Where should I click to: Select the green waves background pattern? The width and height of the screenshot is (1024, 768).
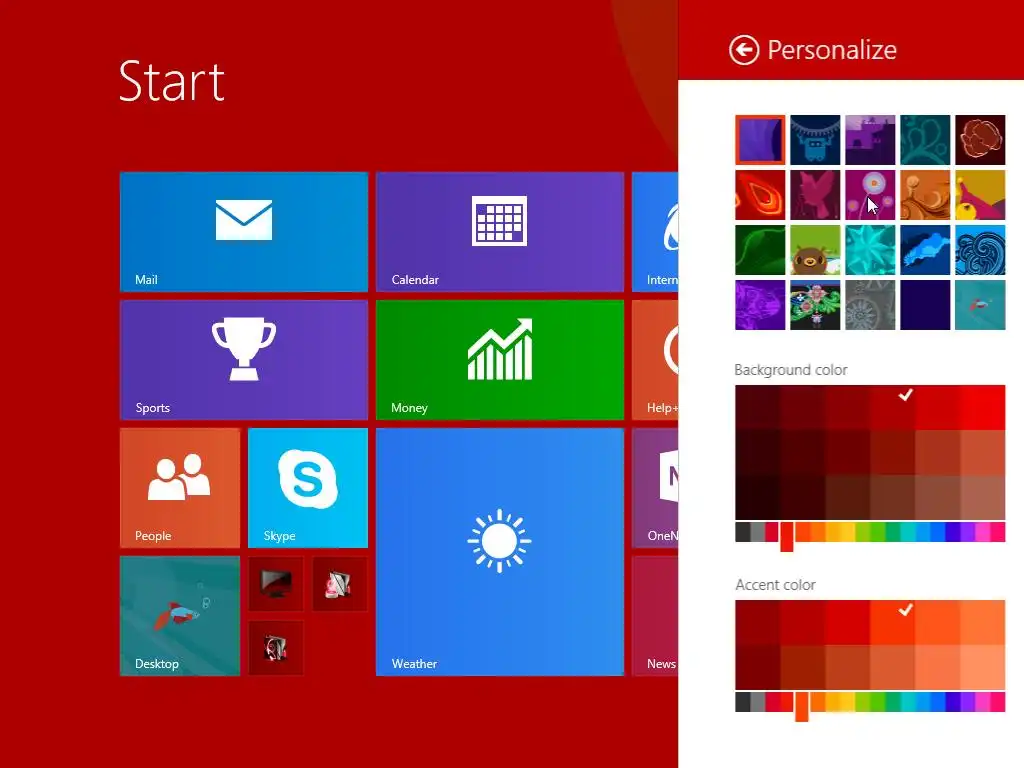click(760, 250)
